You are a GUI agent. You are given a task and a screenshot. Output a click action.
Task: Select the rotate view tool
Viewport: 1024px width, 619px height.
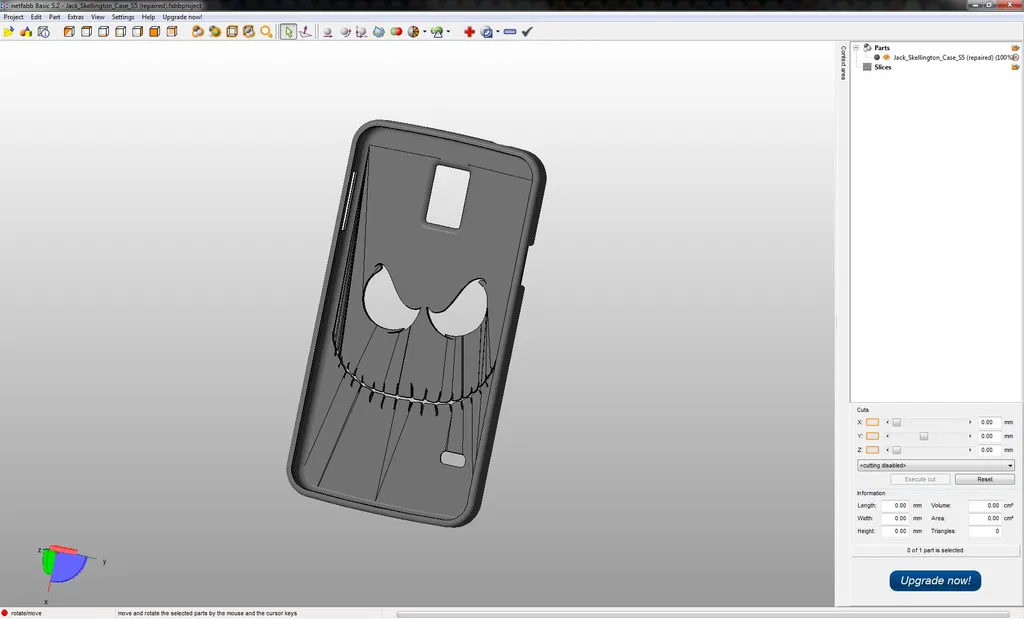[304, 31]
